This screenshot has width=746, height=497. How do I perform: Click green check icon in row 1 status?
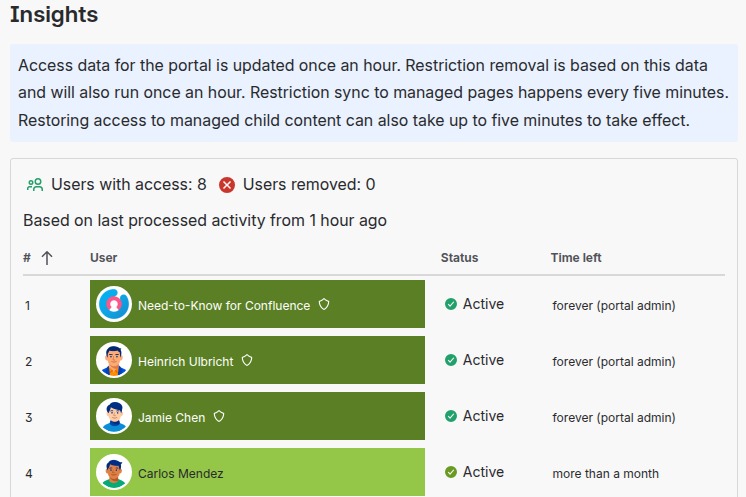451,304
